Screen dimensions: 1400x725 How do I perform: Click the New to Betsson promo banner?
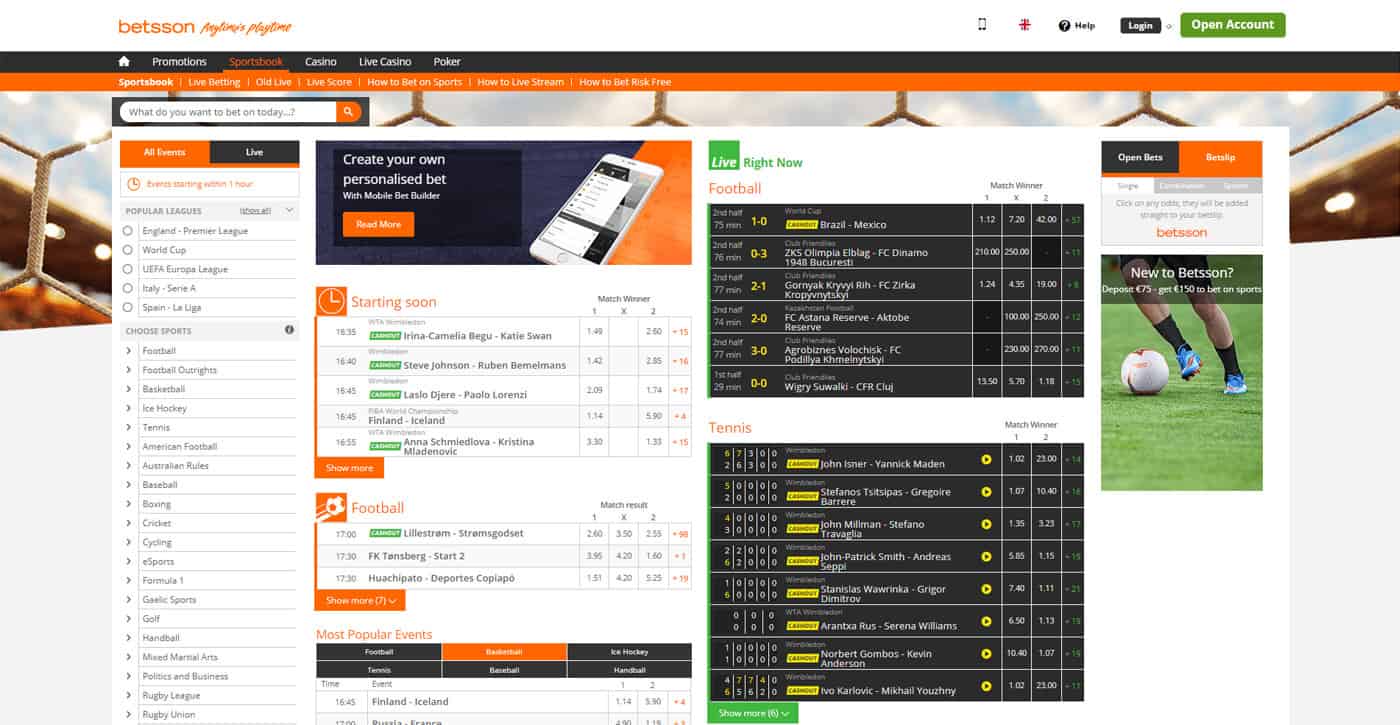point(1181,372)
